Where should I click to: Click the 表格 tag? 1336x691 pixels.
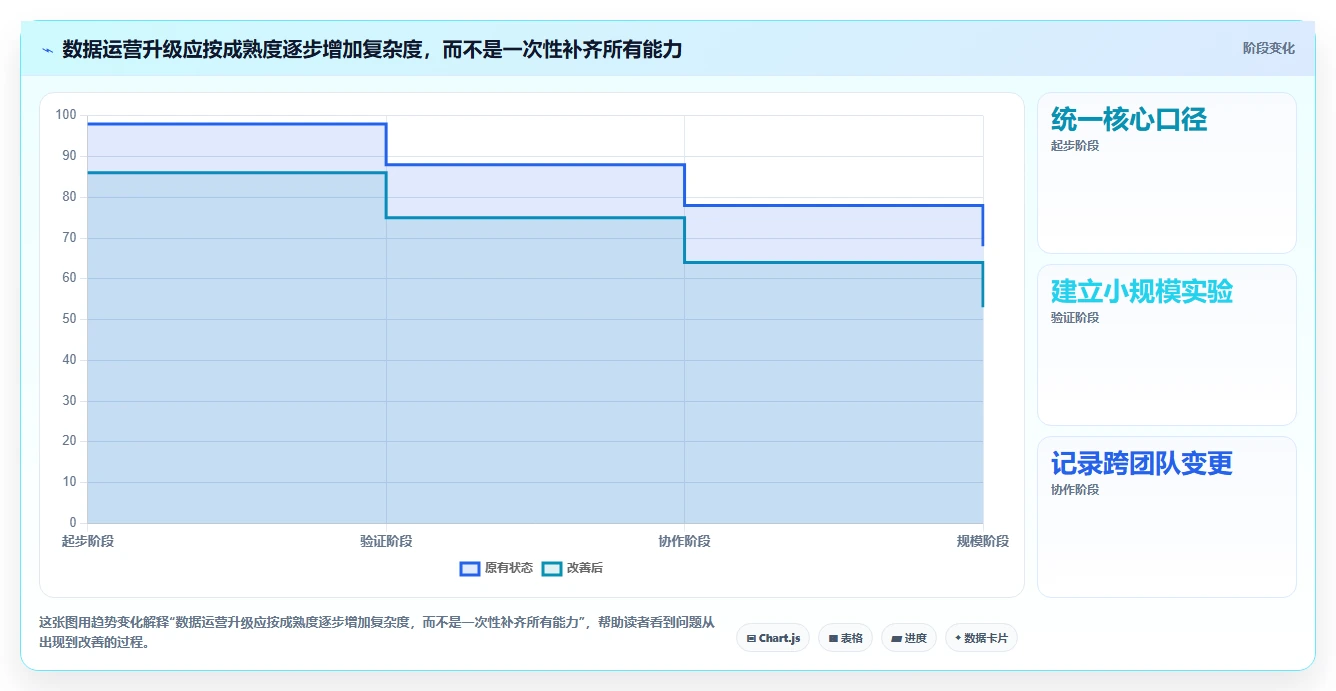point(845,638)
